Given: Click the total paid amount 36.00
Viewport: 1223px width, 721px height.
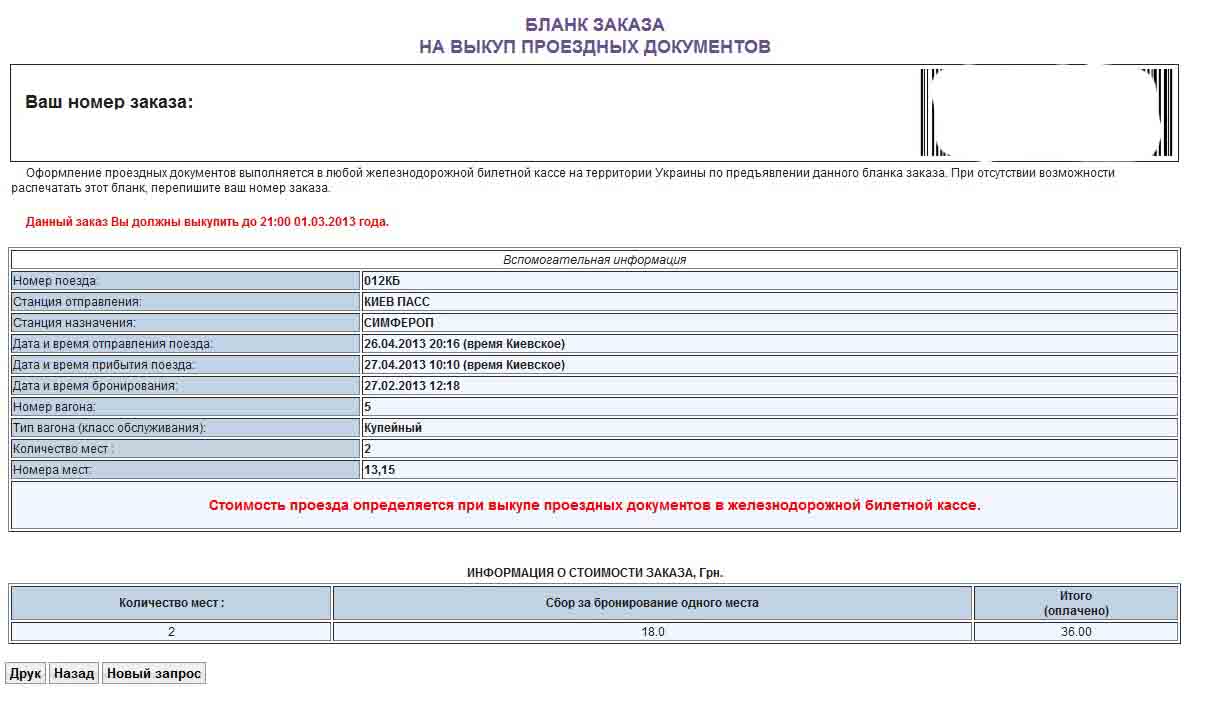Looking at the screenshot, I should click(x=1076, y=632).
